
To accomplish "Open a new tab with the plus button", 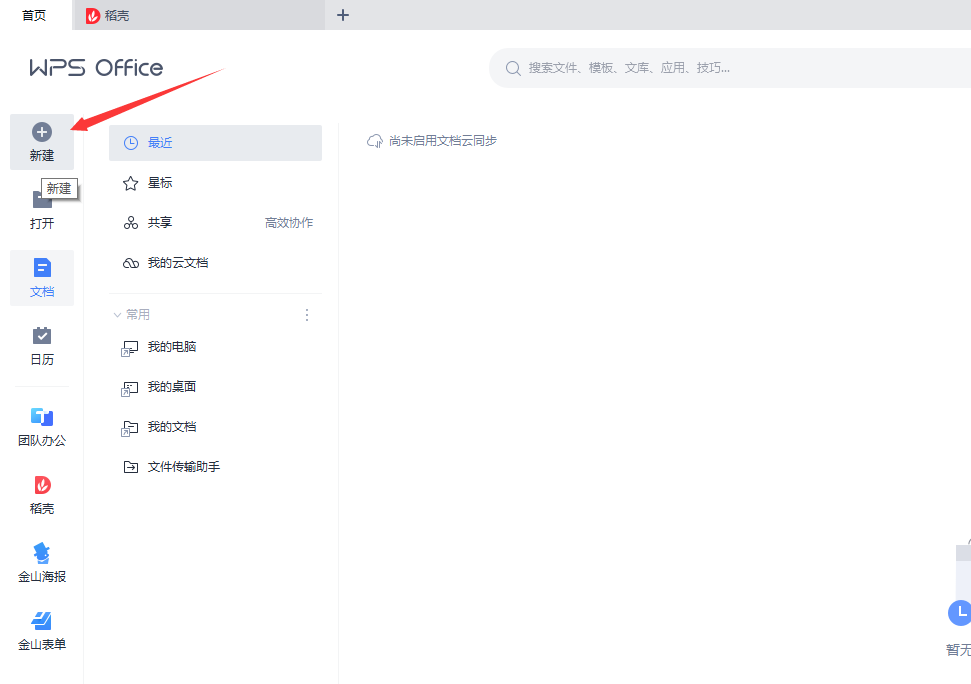I will (x=343, y=15).
